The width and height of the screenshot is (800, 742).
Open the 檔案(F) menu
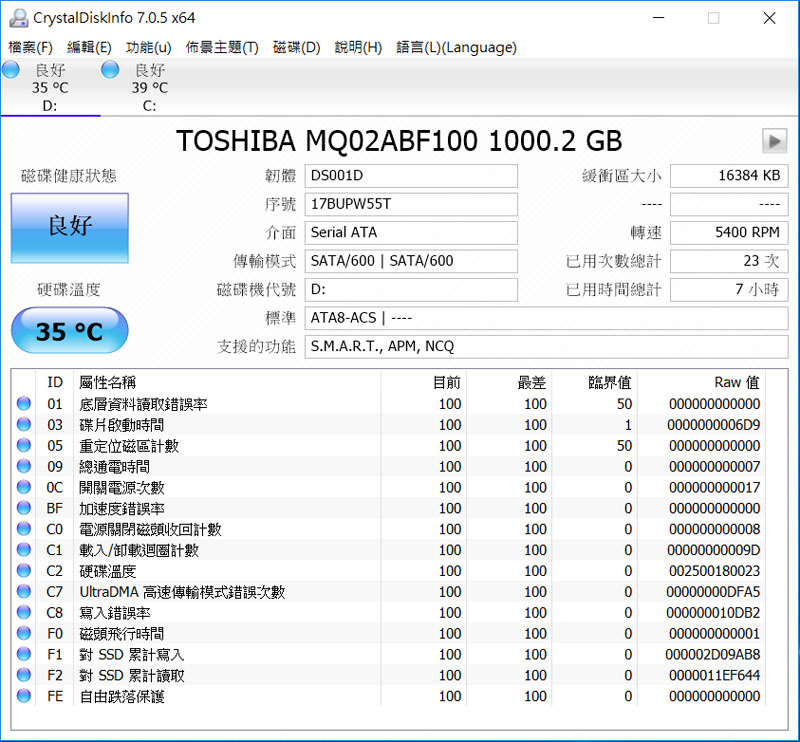(30, 47)
